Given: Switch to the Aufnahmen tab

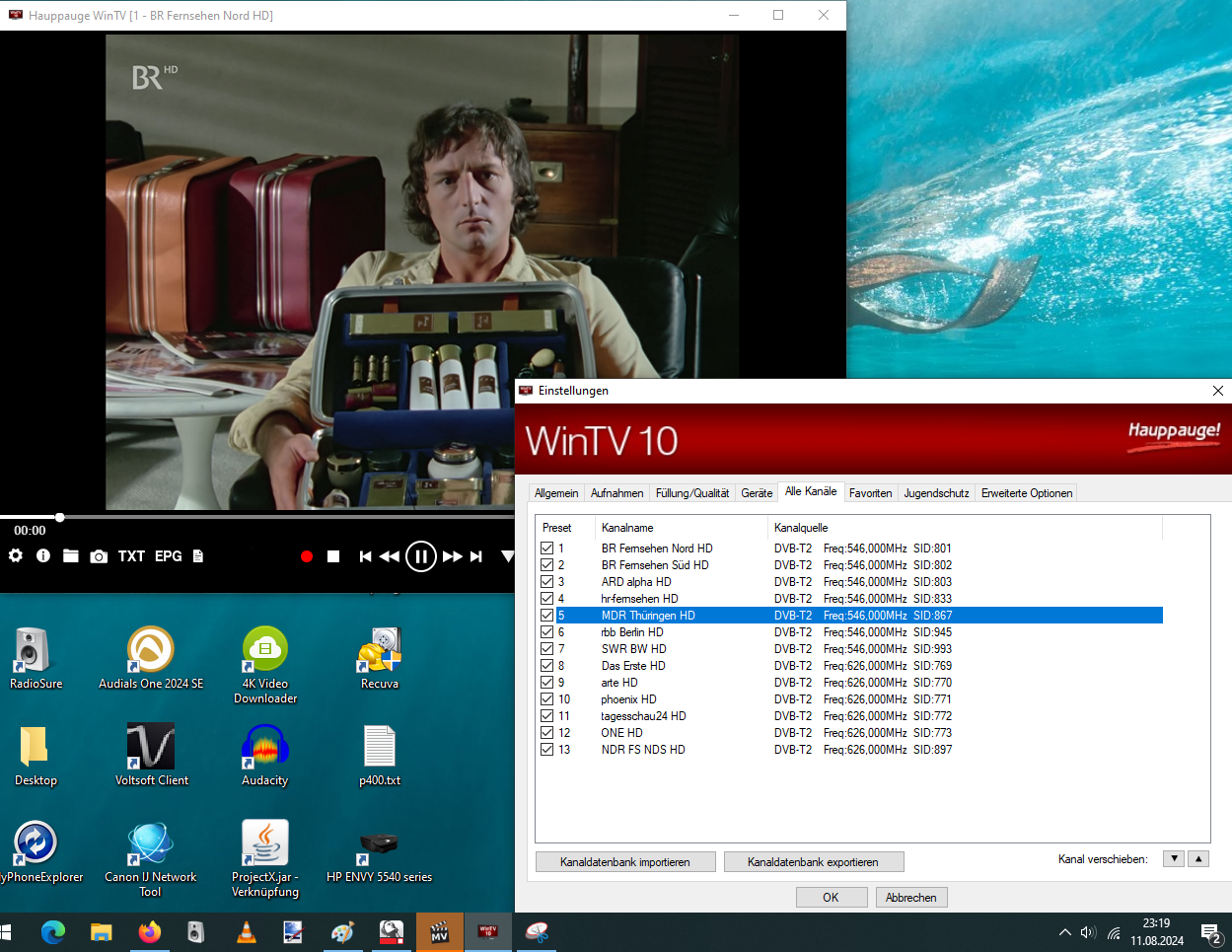Looking at the screenshot, I should point(617,493).
